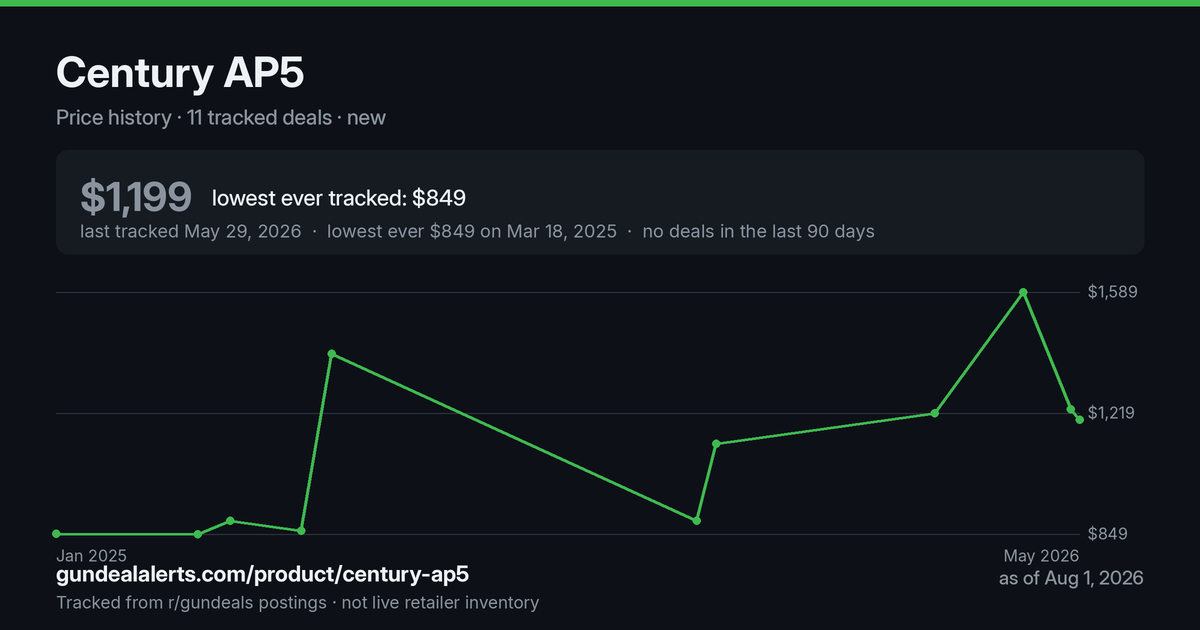Select data point at the top of the first spike
Screen dimensions: 1200x630
331,354
